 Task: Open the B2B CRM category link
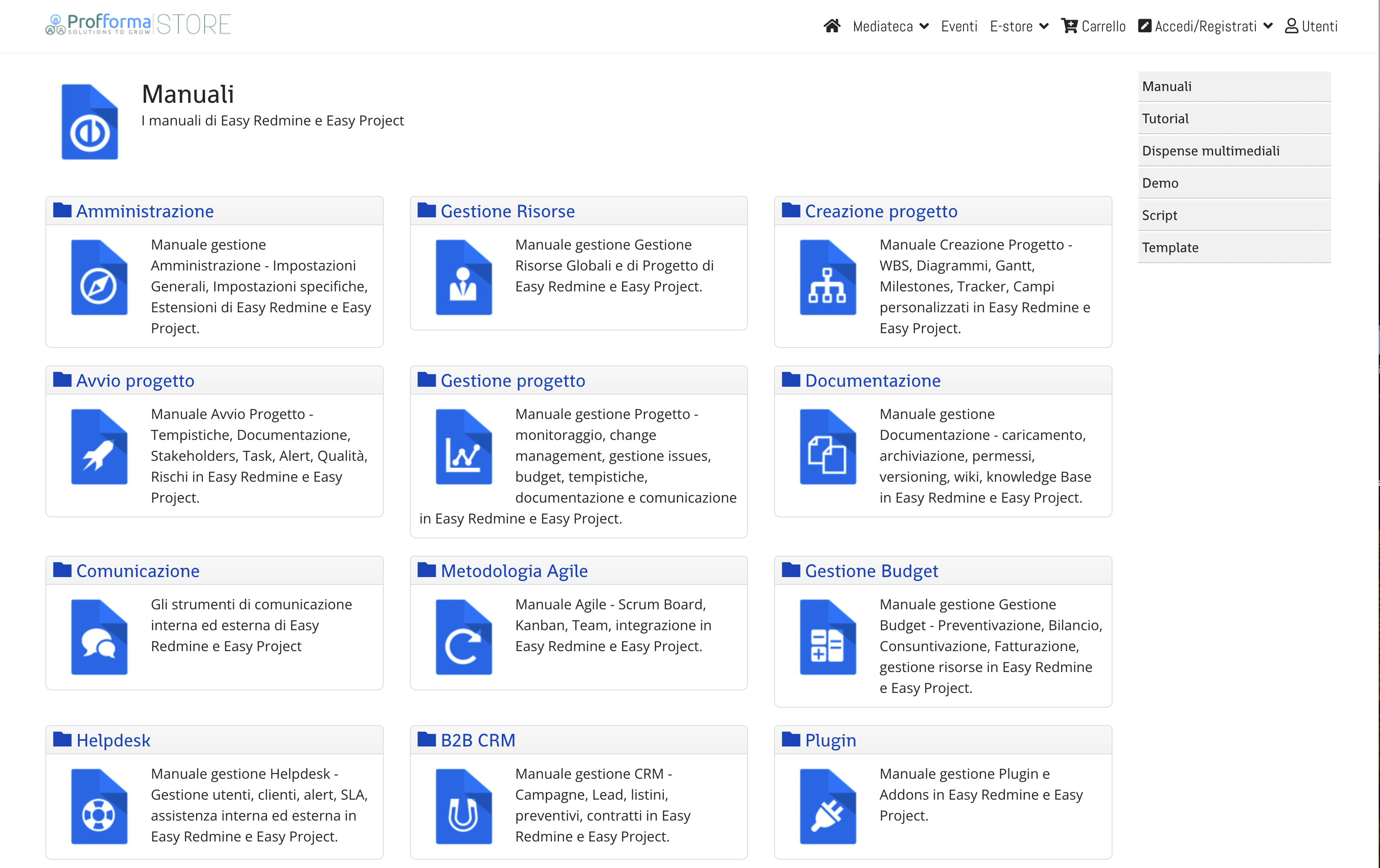pyautogui.click(x=478, y=740)
